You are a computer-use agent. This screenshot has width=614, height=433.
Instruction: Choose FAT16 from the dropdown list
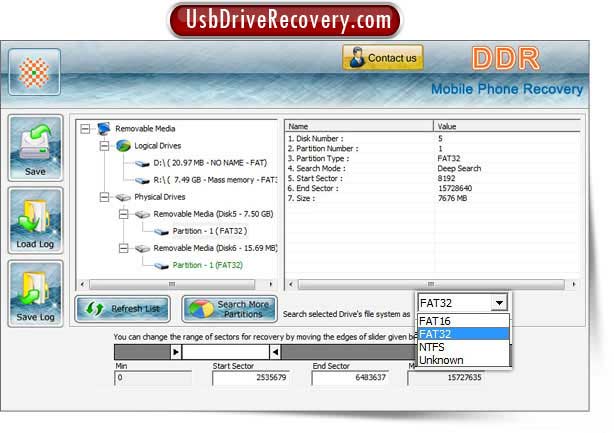point(435,321)
